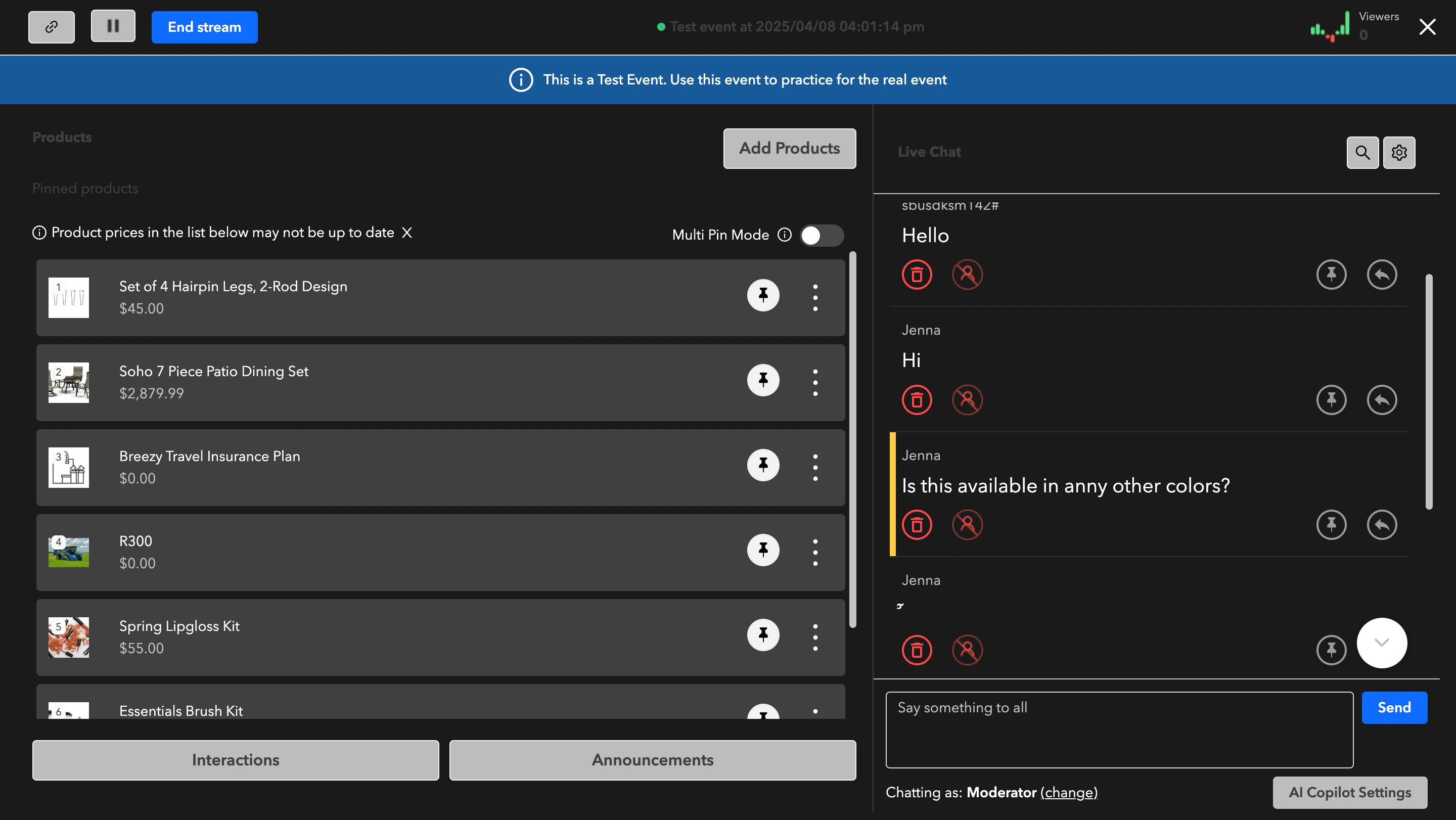Dismiss the product prices warning notice
This screenshot has width=1456, height=820.
pos(407,232)
